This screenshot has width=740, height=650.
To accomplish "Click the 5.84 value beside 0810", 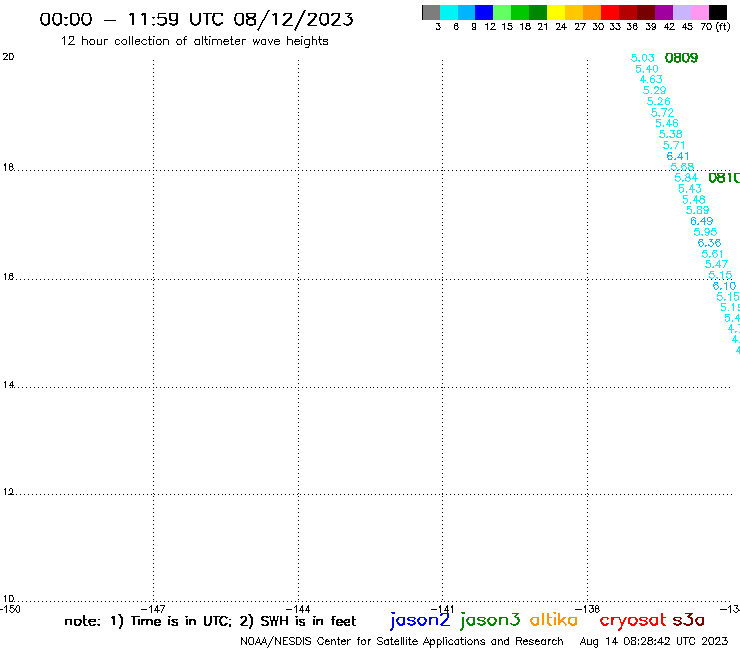I will click(x=686, y=178).
